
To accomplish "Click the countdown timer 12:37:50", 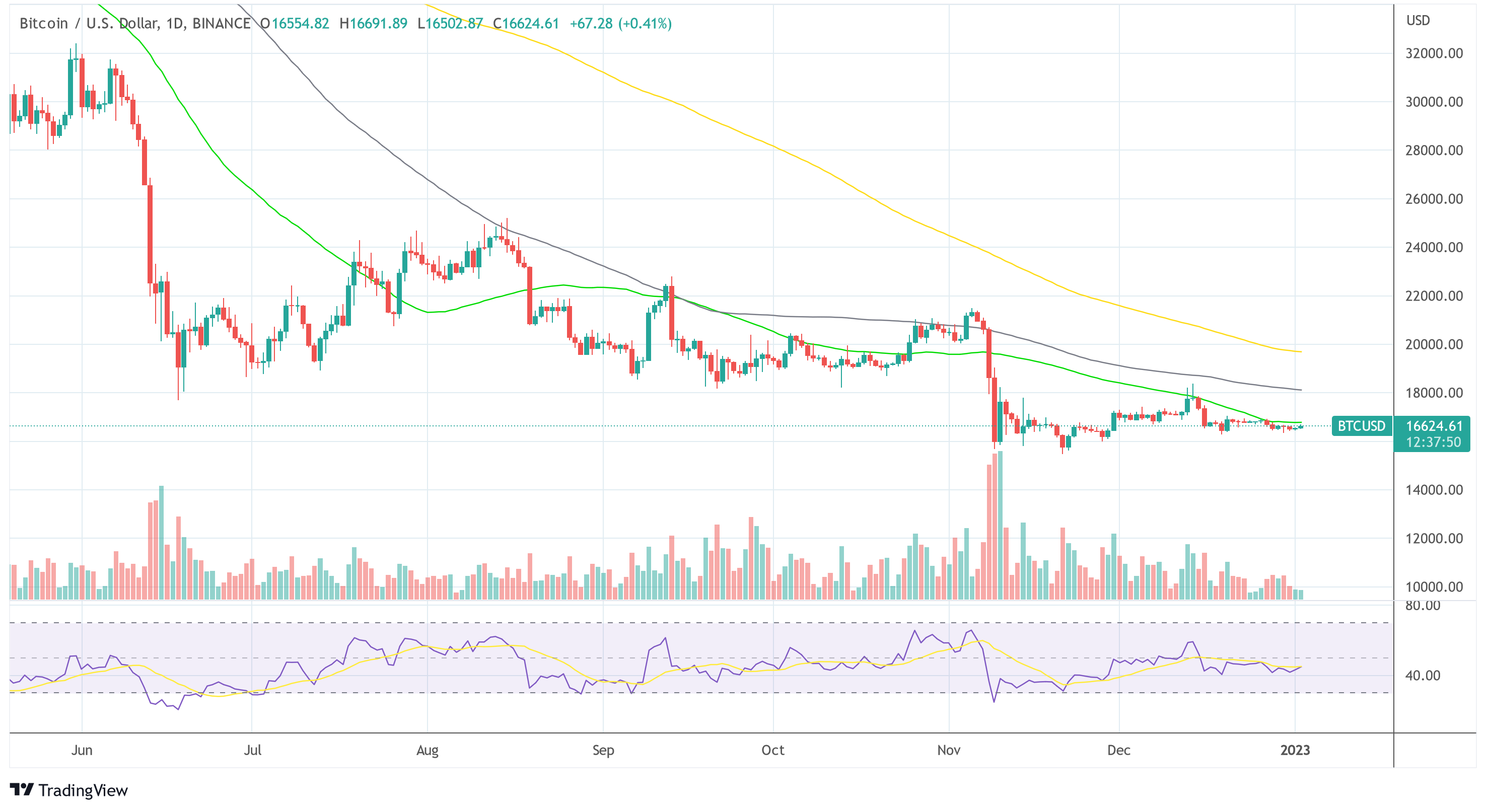I will 1433,442.
